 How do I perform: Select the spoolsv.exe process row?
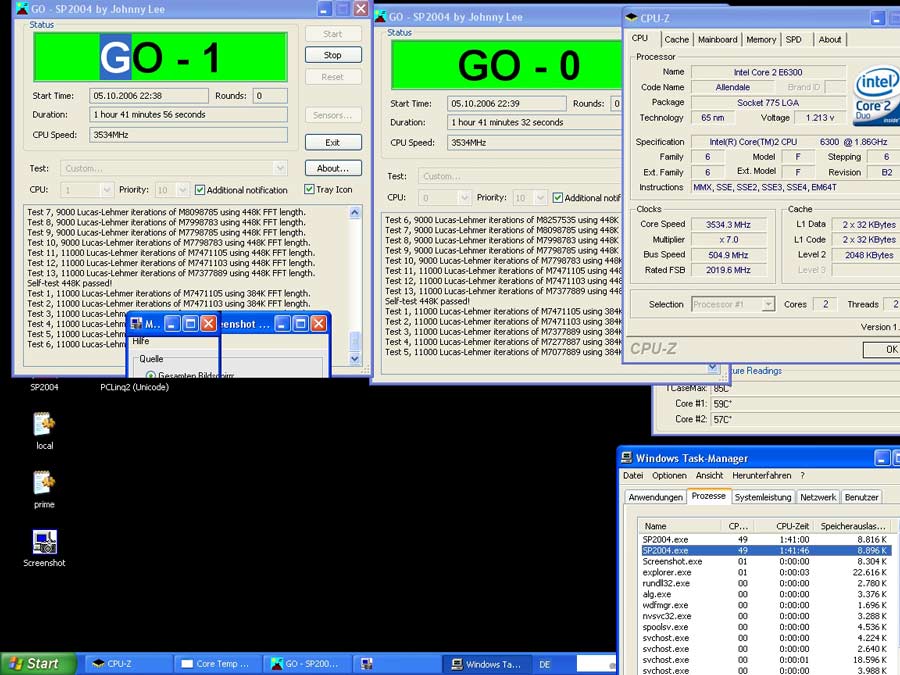click(766, 627)
